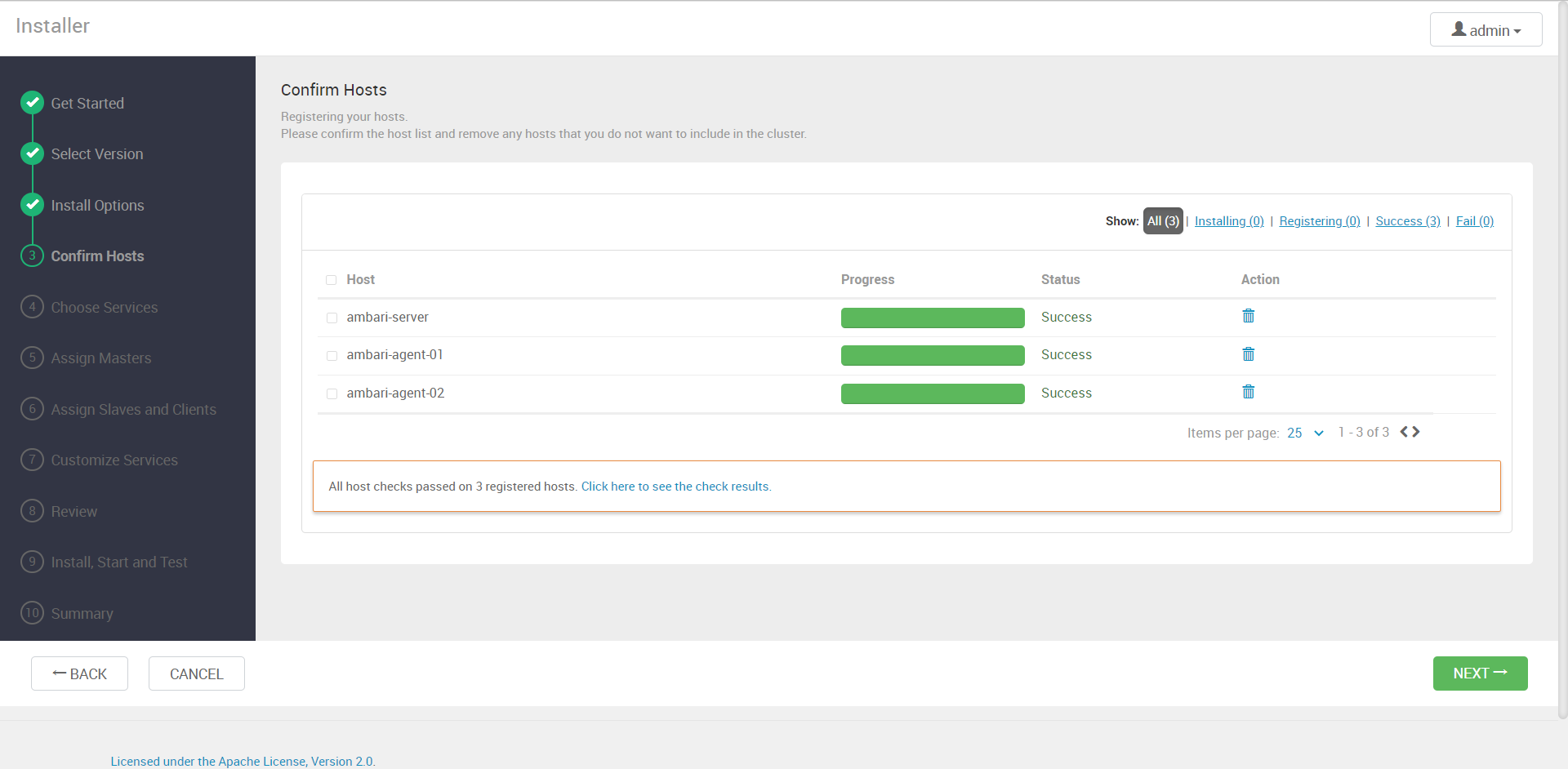Image resolution: width=1568 pixels, height=769 pixels.
Task: Check the ambari-agent-01 host checkbox
Action: [x=332, y=356]
